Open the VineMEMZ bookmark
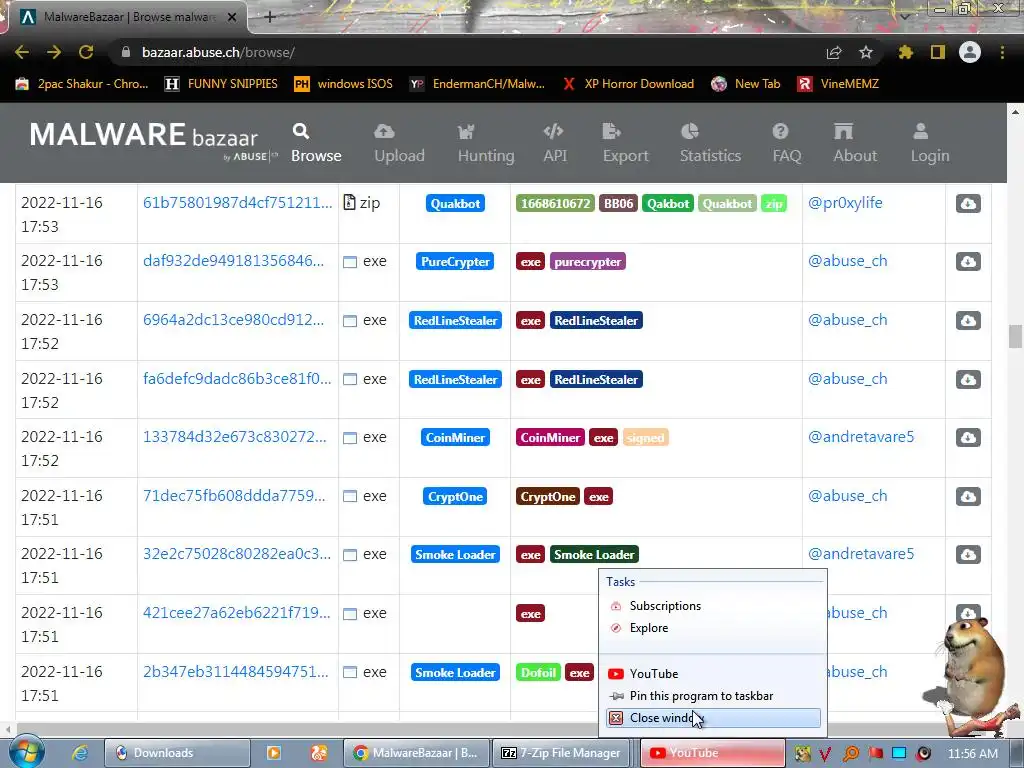Image resolution: width=1024 pixels, height=768 pixels. (838, 84)
